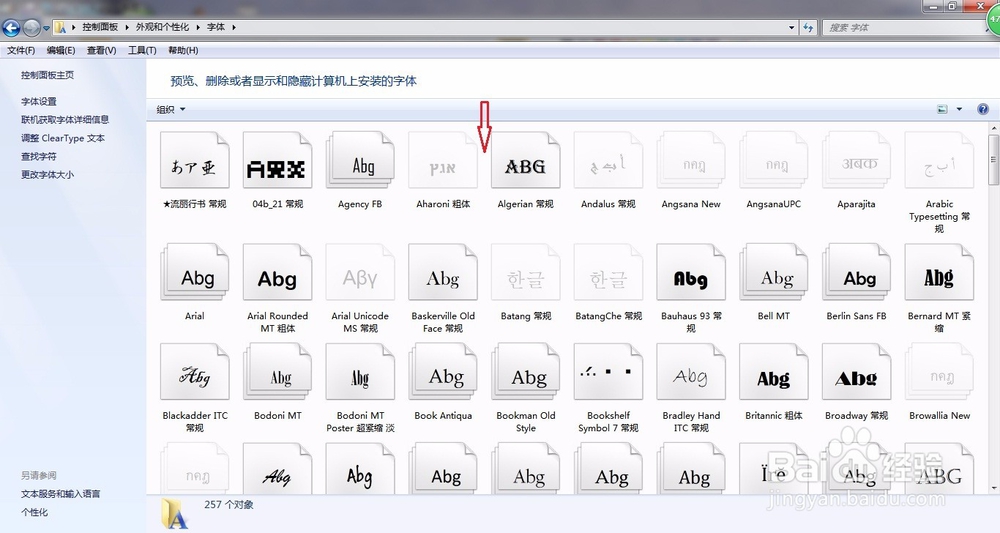Change view layout icon button
The height and width of the screenshot is (533, 1000).
pos(943,110)
